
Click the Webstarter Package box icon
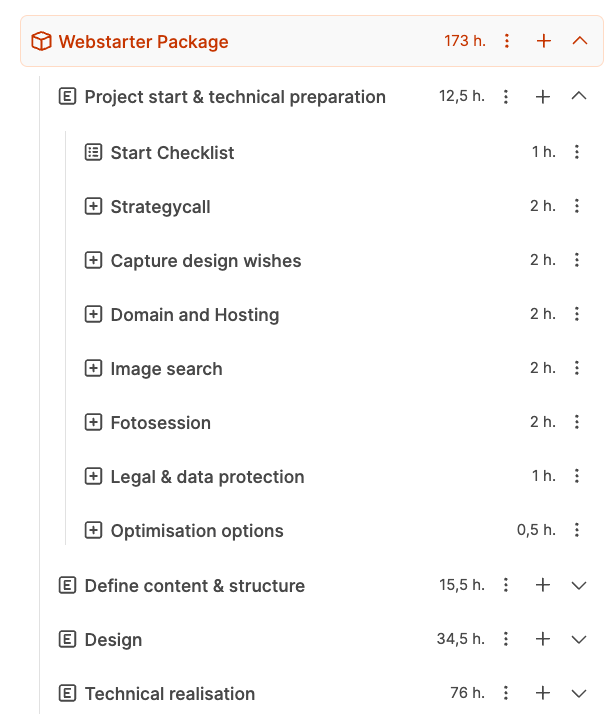(x=41, y=41)
